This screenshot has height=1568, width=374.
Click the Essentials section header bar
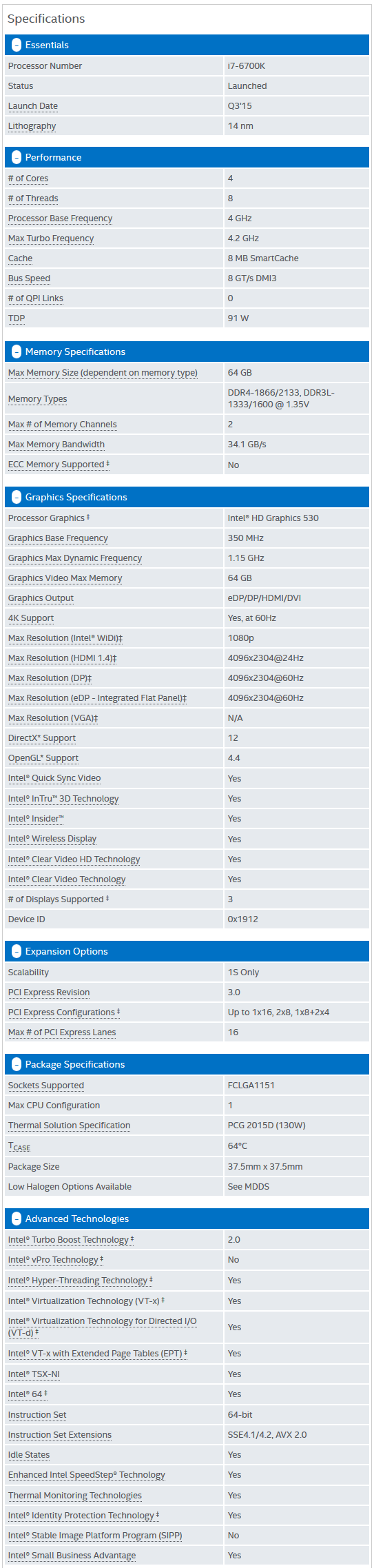187,45
